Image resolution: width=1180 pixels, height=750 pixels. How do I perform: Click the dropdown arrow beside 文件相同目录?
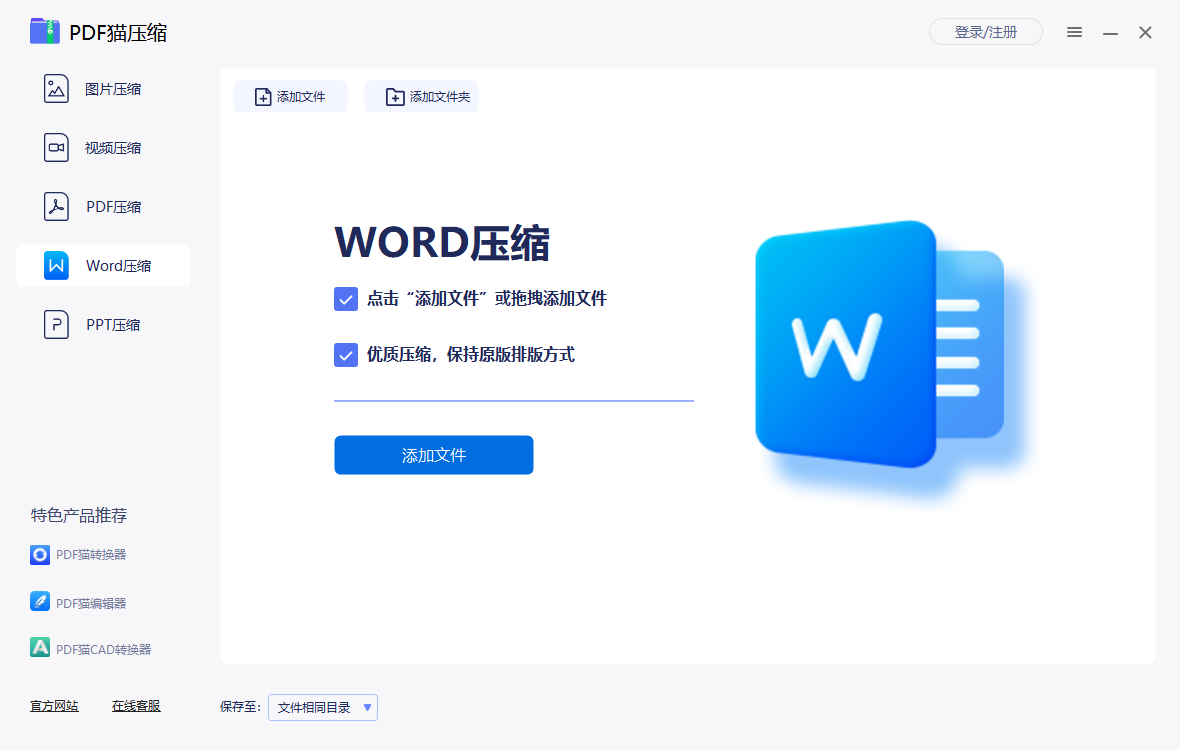(x=367, y=707)
